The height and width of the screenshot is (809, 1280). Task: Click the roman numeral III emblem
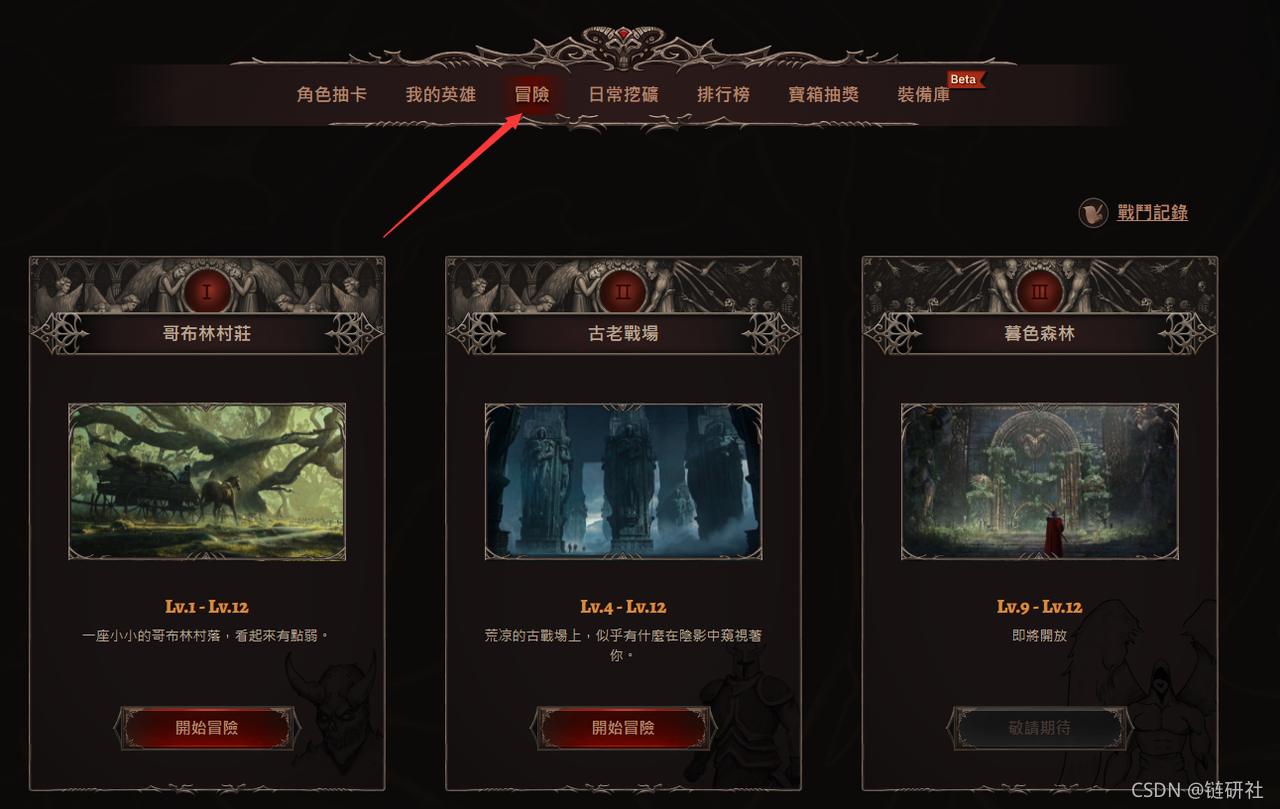pos(1040,292)
